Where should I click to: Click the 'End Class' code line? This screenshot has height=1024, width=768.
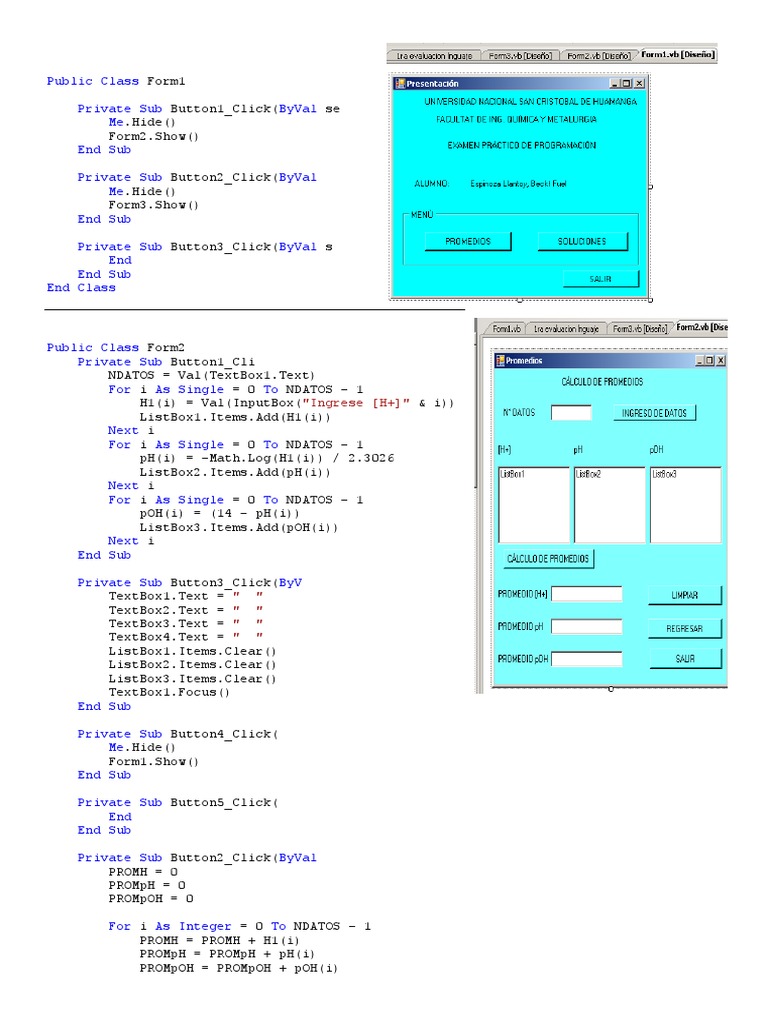(x=81, y=287)
